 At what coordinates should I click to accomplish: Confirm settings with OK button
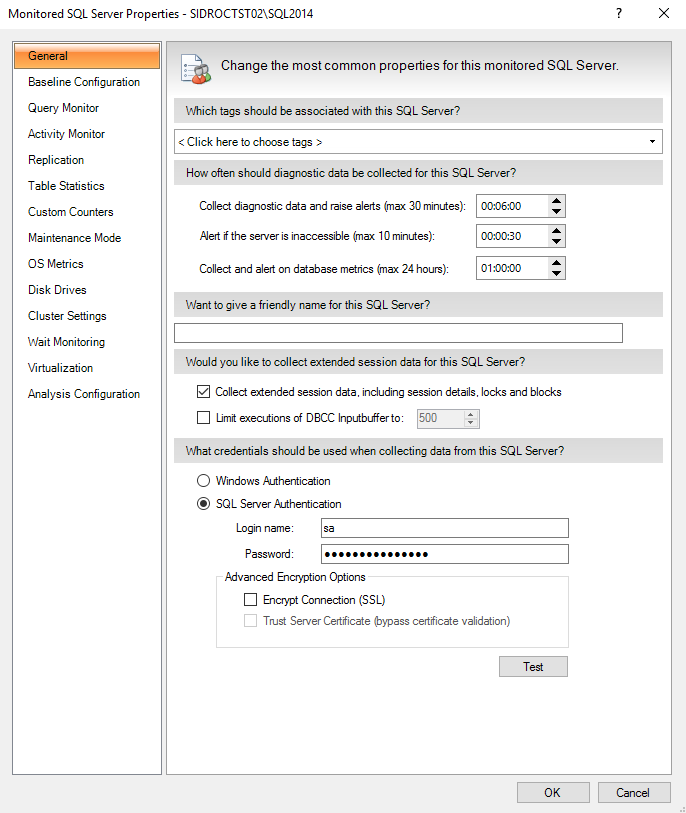point(553,793)
